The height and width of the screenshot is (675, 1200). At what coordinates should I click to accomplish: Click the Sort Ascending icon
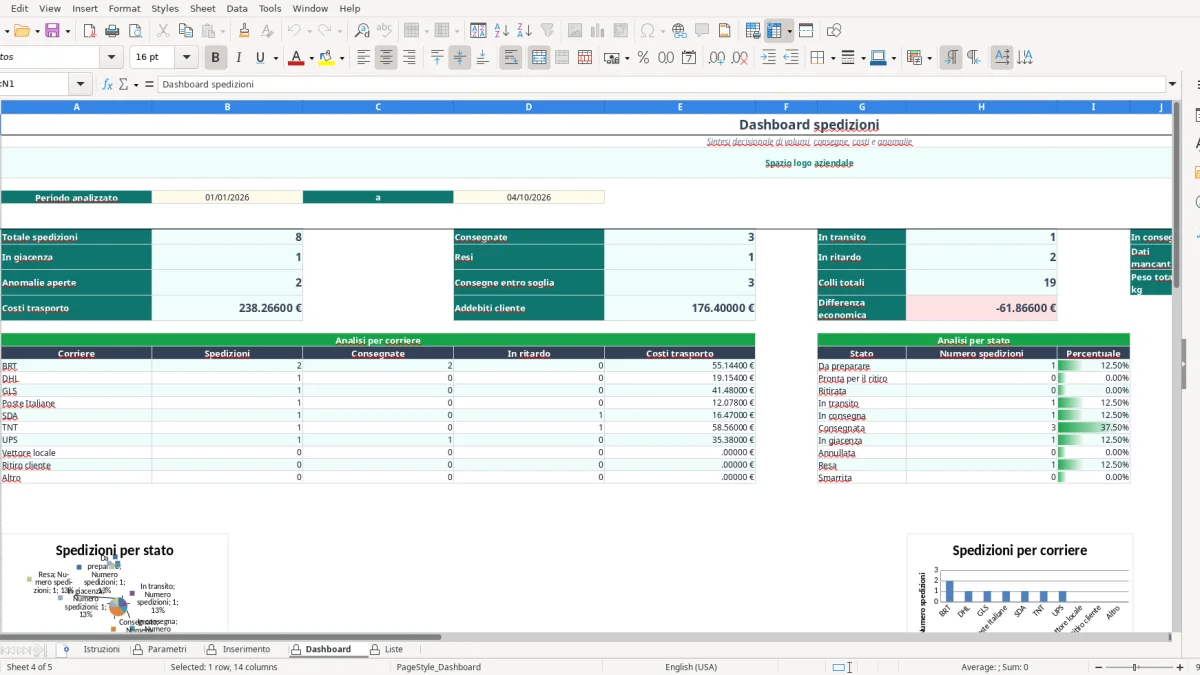(502, 31)
